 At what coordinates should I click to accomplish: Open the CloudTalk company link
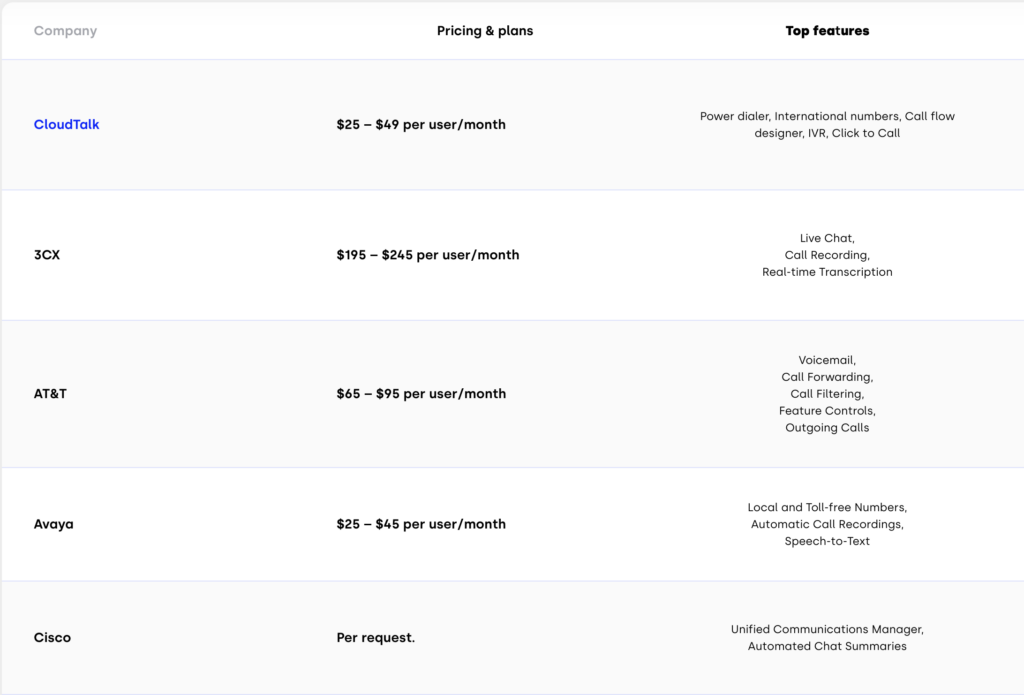(x=67, y=125)
